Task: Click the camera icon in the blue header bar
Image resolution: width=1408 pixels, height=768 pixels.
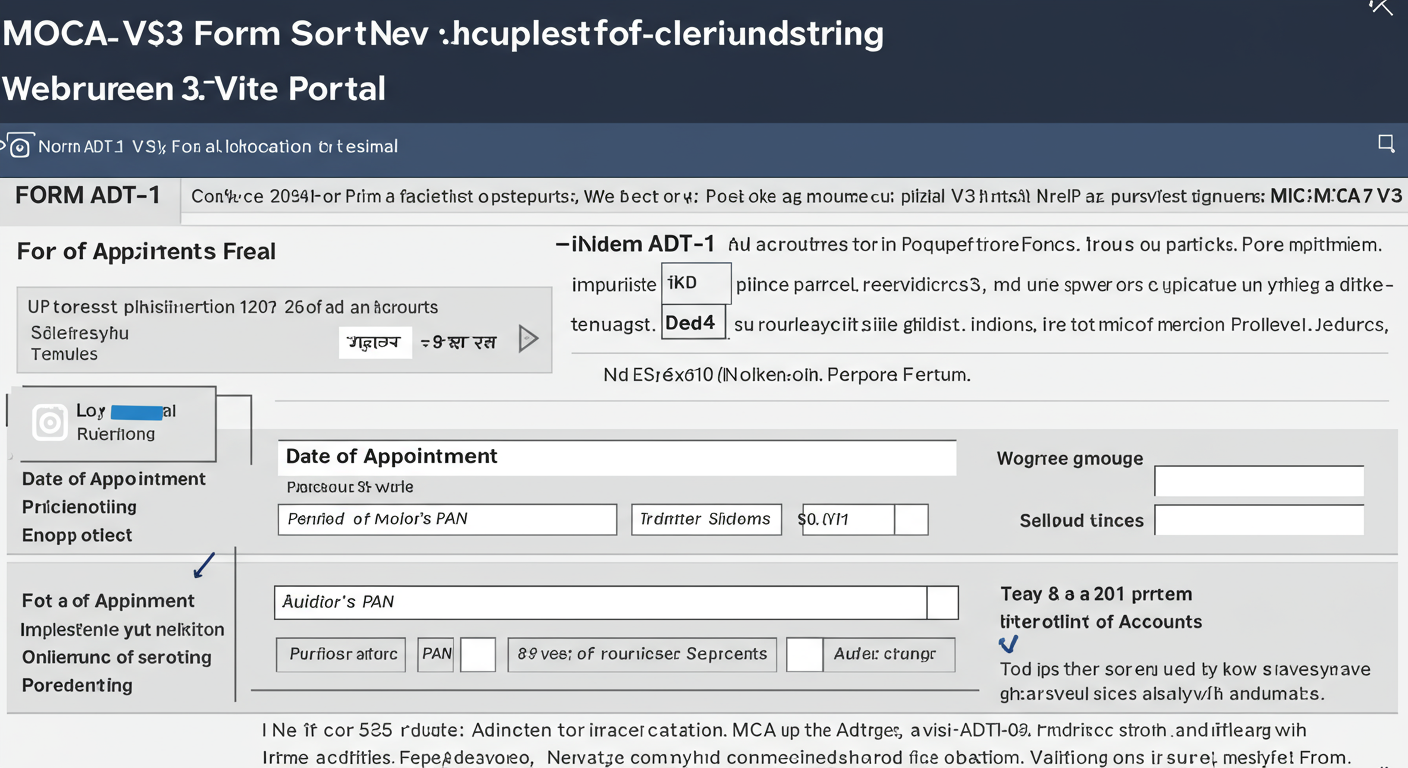Action: point(18,146)
